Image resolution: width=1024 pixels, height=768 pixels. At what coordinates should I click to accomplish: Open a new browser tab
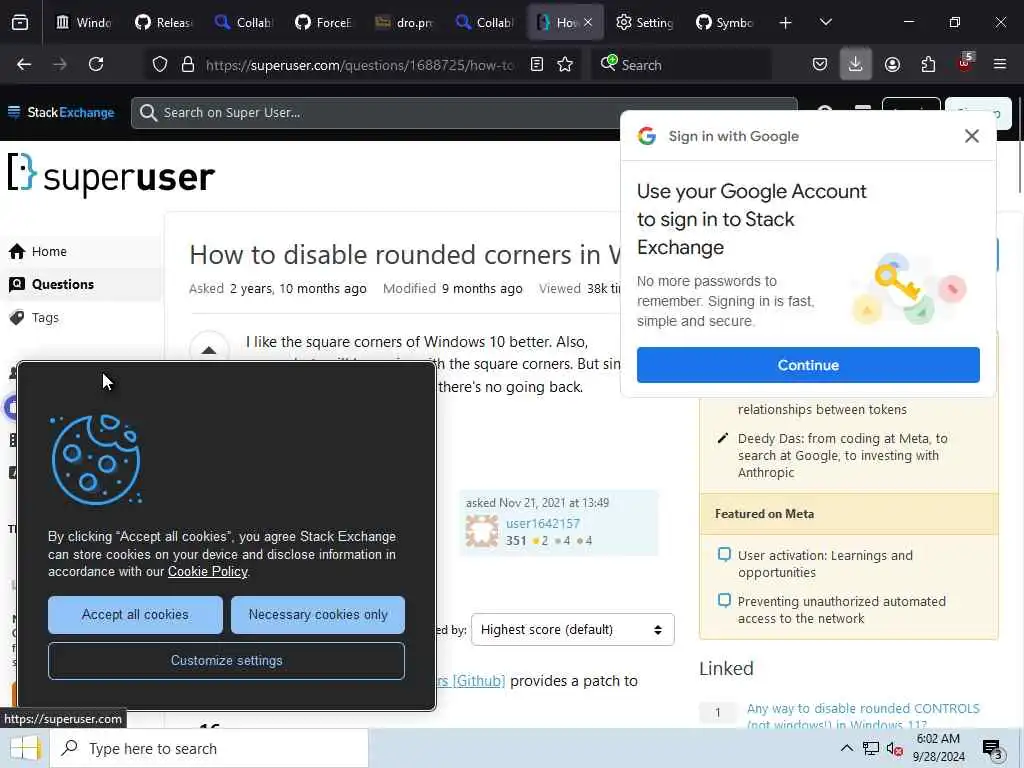pos(786,23)
